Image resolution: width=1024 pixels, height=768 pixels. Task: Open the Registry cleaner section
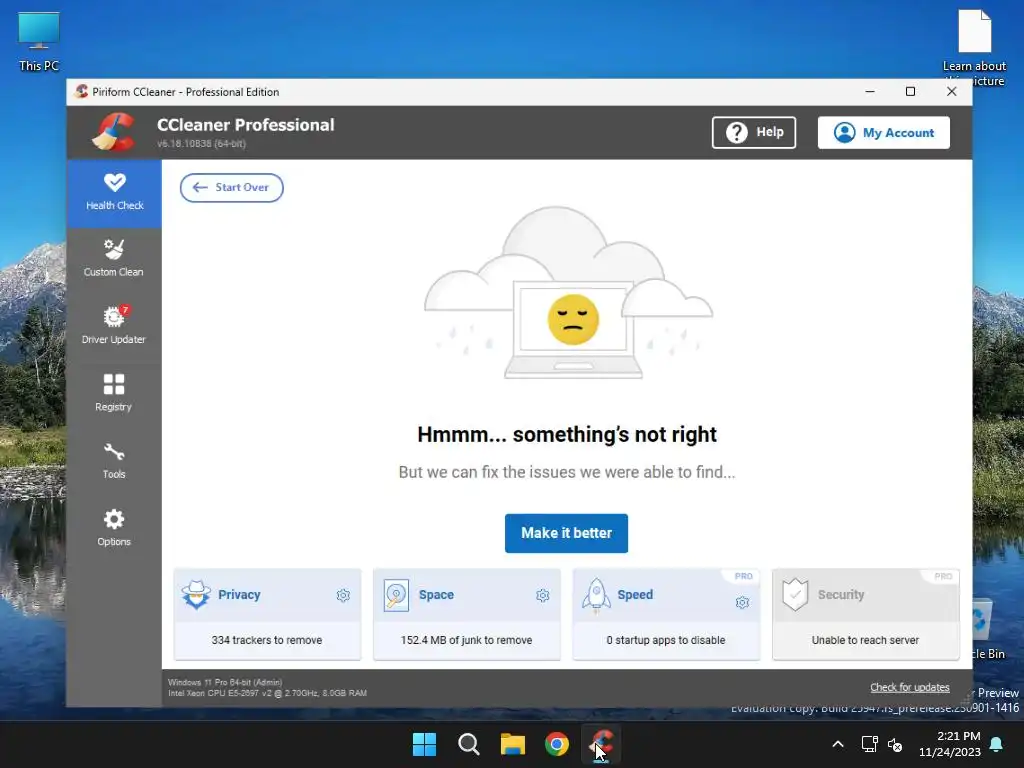(114, 392)
